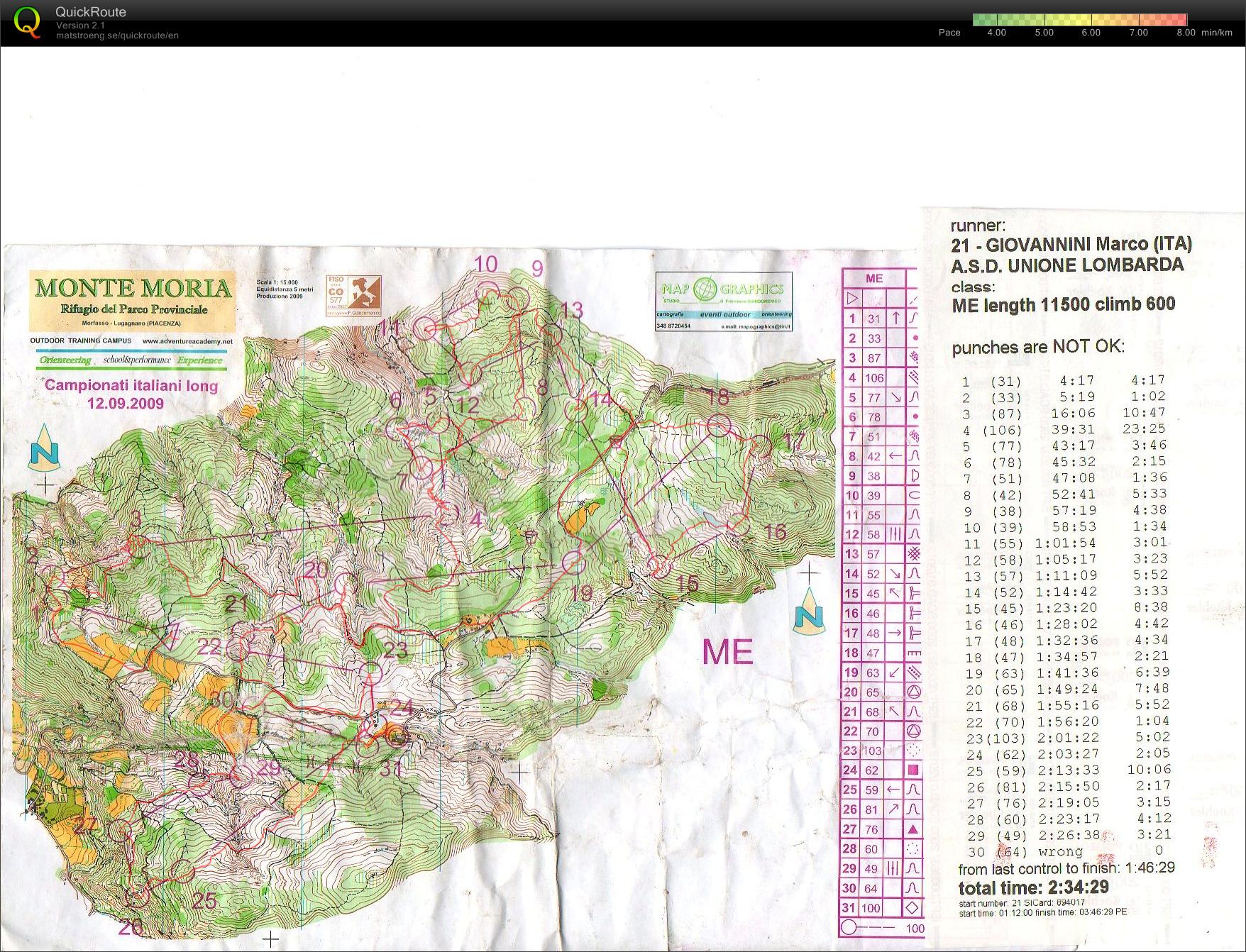Click the Campionati italiani long heading
Viewport: 1246px width, 952px height.
(x=131, y=386)
